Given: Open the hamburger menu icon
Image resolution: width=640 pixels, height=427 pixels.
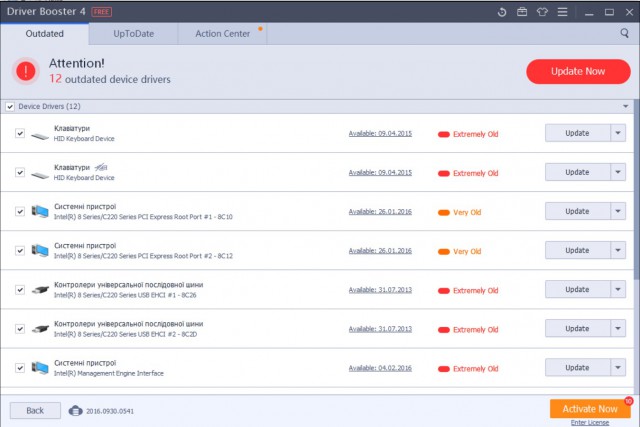Looking at the screenshot, I should click(562, 12).
